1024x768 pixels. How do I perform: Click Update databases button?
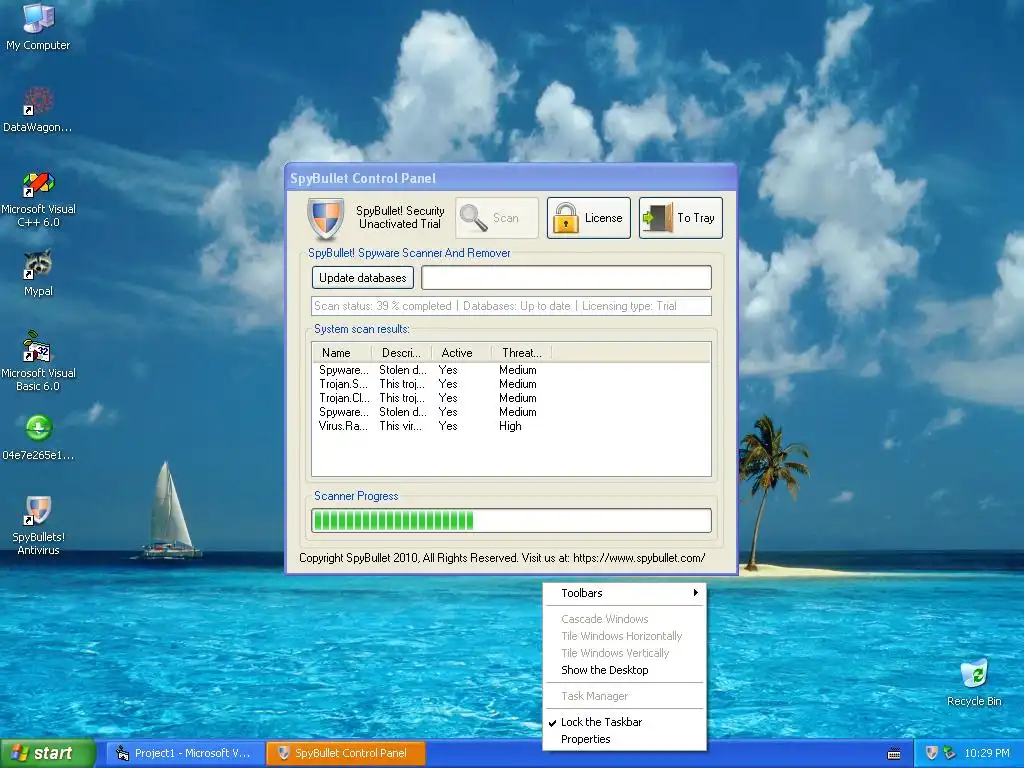click(362, 278)
